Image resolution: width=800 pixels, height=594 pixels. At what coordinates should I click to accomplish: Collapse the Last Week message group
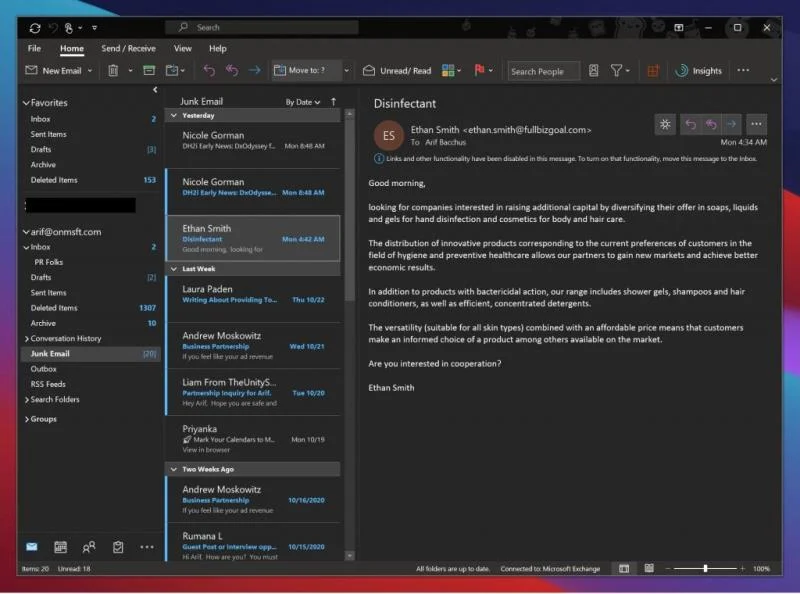pos(174,269)
